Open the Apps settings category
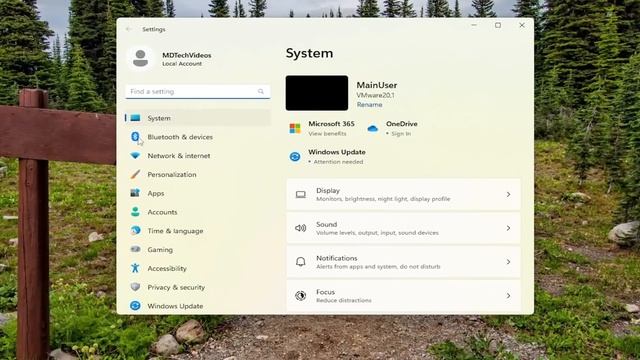The image size is (640, 360). (x=198, y=193)
